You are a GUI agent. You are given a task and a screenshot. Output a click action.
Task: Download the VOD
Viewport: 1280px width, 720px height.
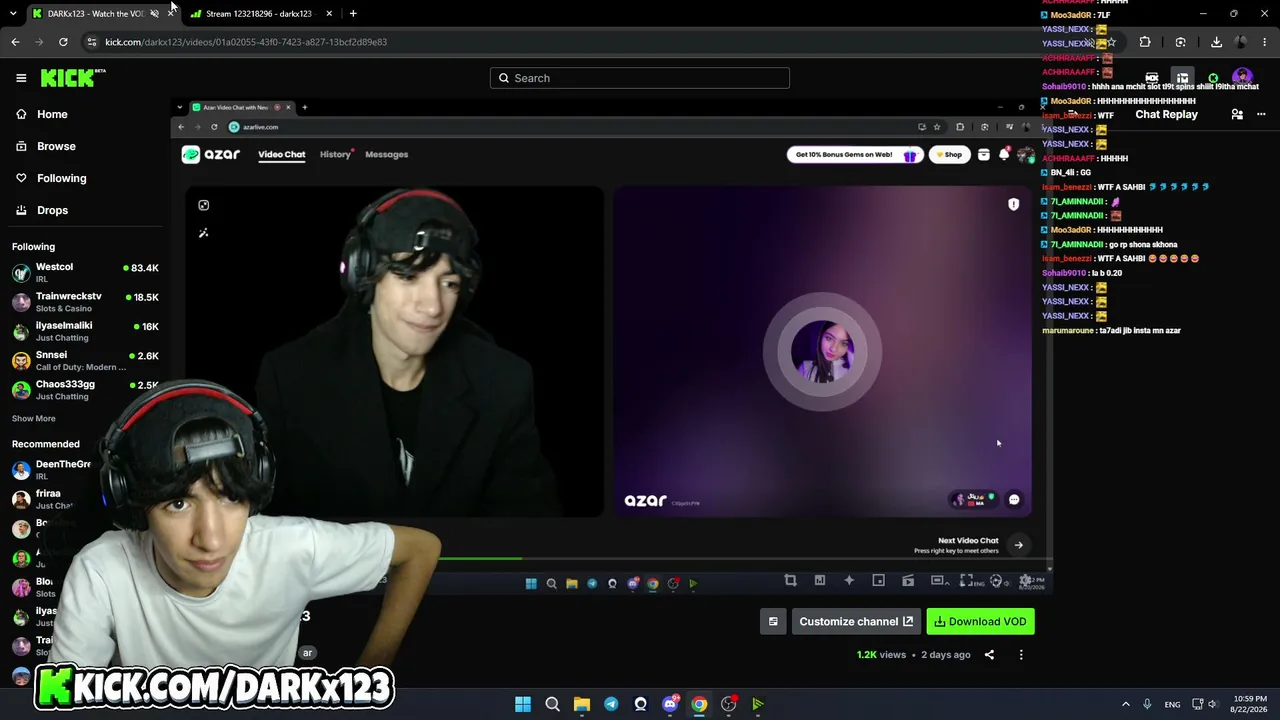pyautogui.click(x=980, y=621)
